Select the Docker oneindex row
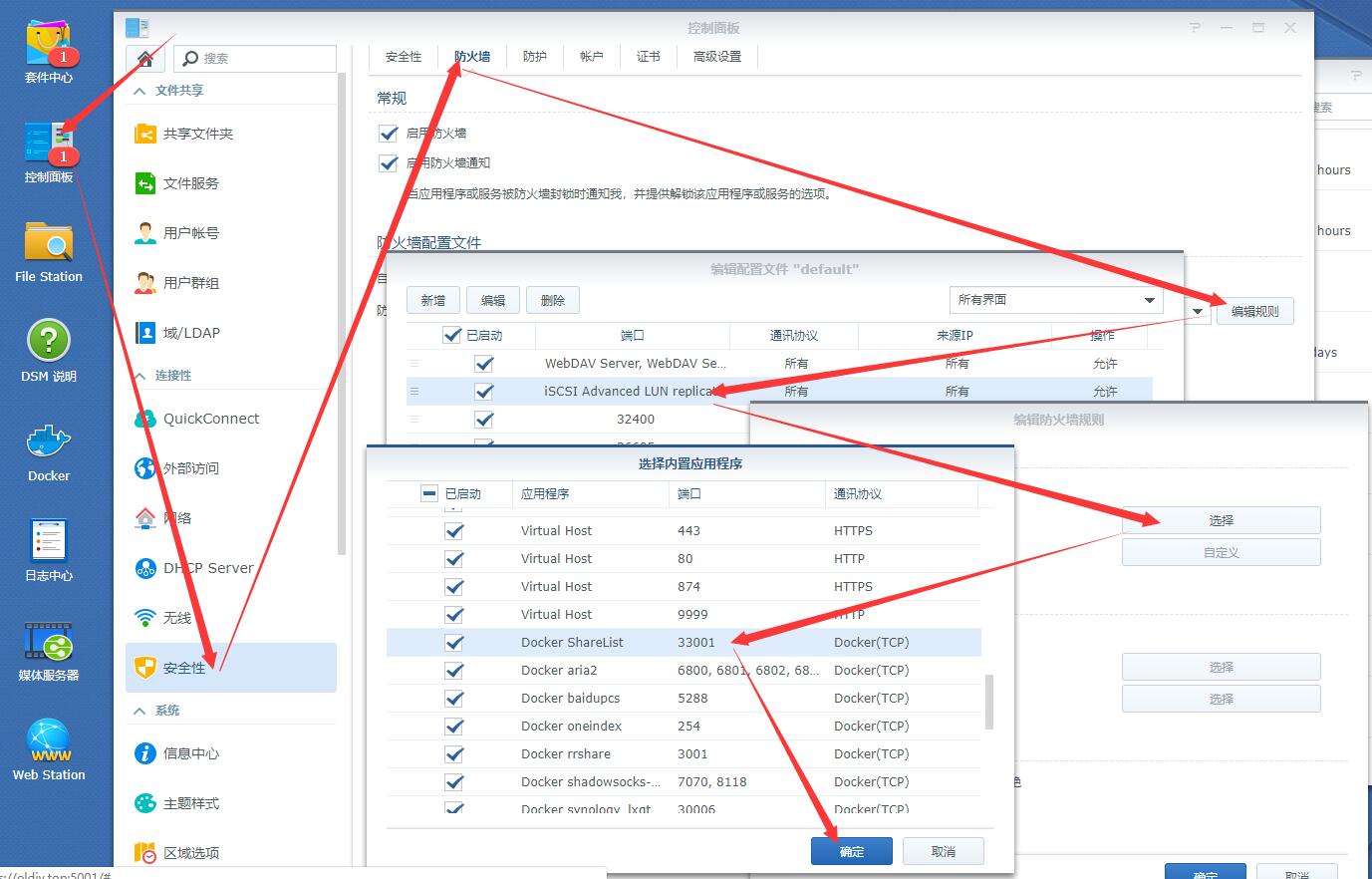The width and height of the screenshot is (1372, 879). pyautogui.click(x=684, y=727)
